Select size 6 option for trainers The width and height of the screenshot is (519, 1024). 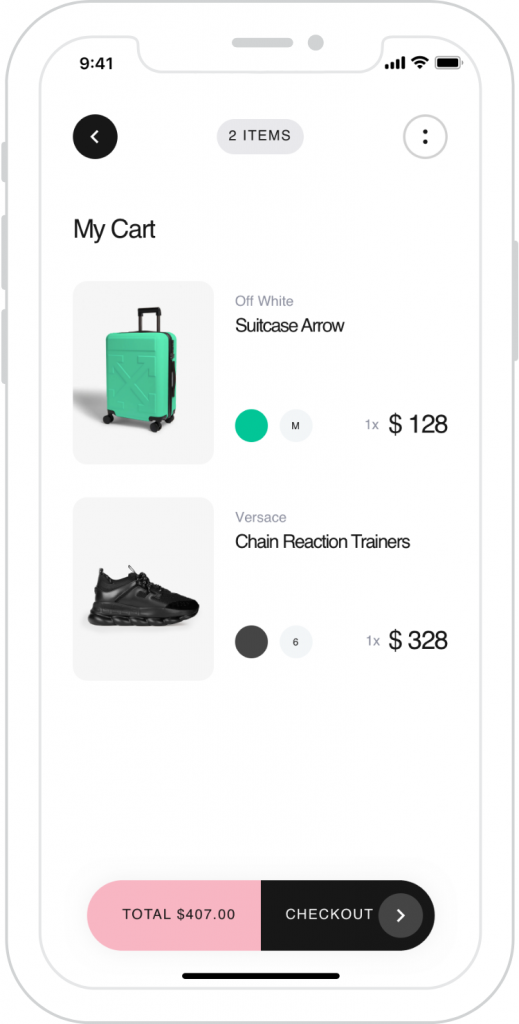coord(296,642)
